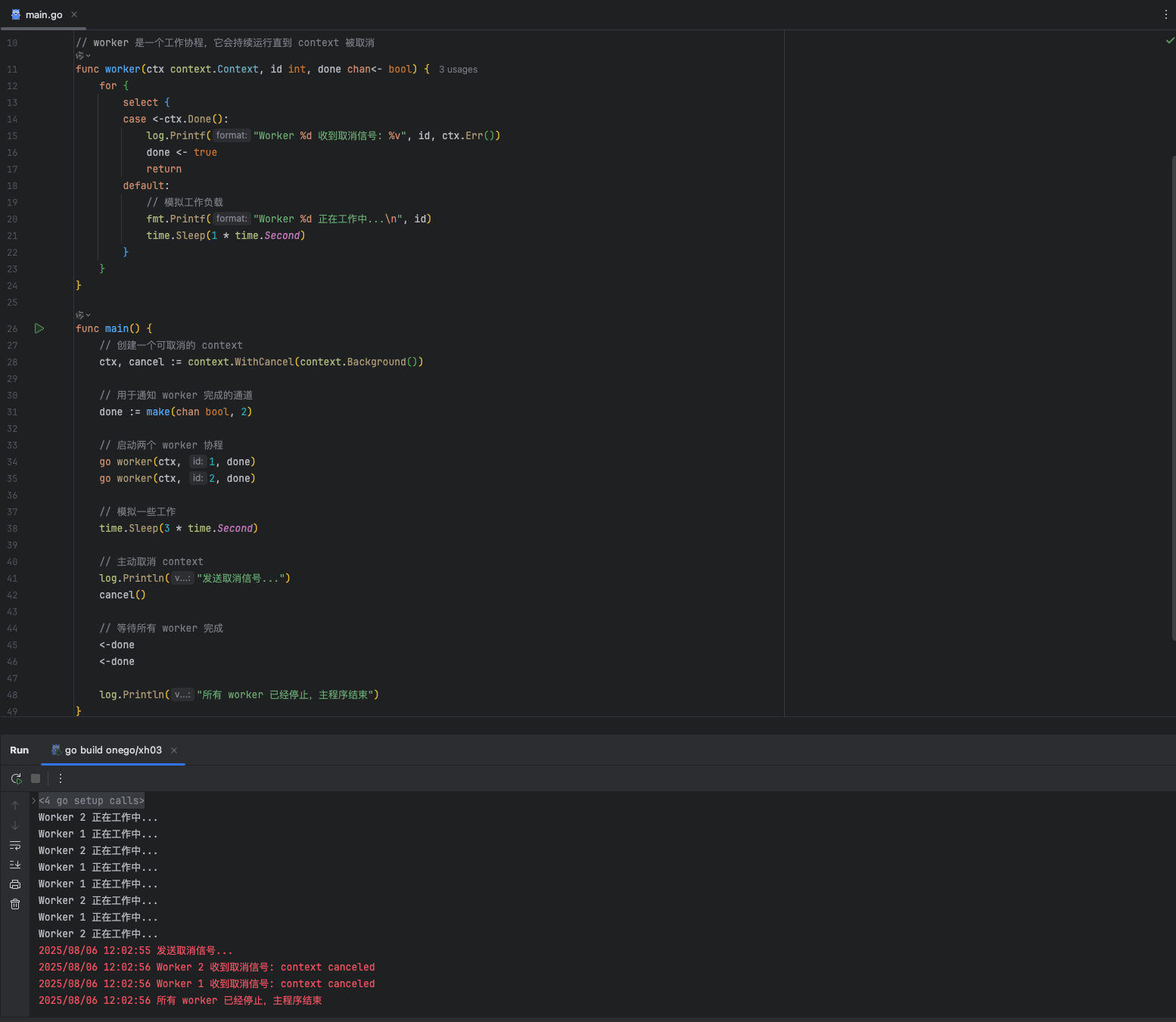Click the comment '// 模拟工作负载'
This screenshot has height=1022, width=1176.
coord(185,203)
